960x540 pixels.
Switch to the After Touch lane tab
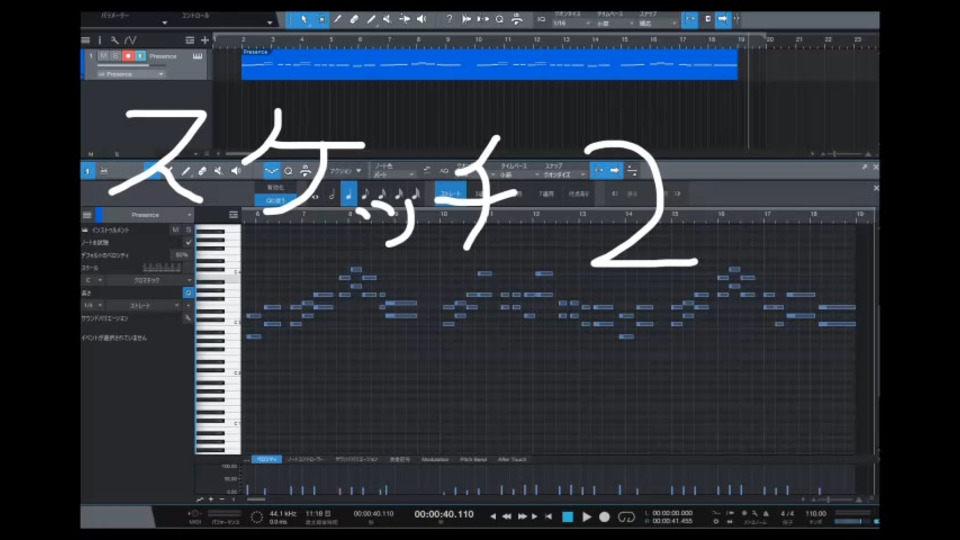coord(512,460)
